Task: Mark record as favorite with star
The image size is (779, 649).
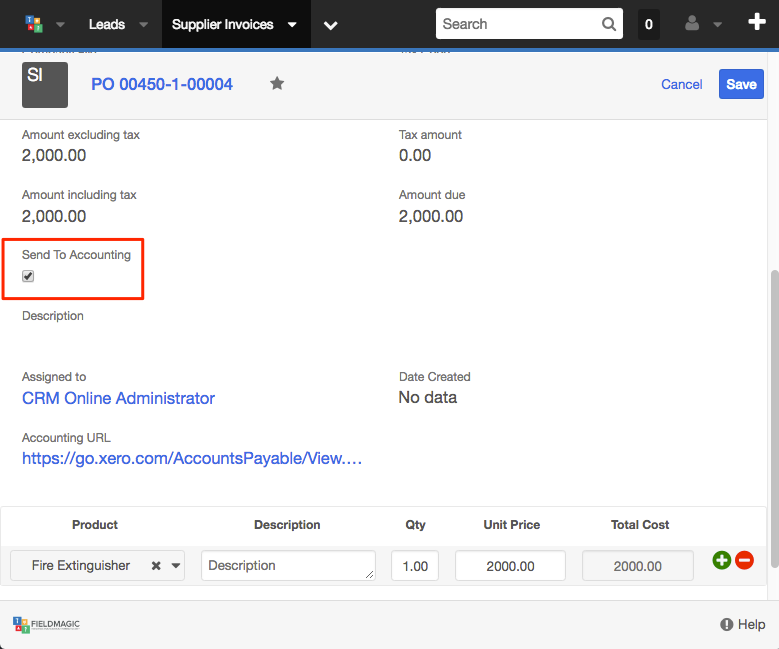Action: pyautogui.click(x=277, y=83)
